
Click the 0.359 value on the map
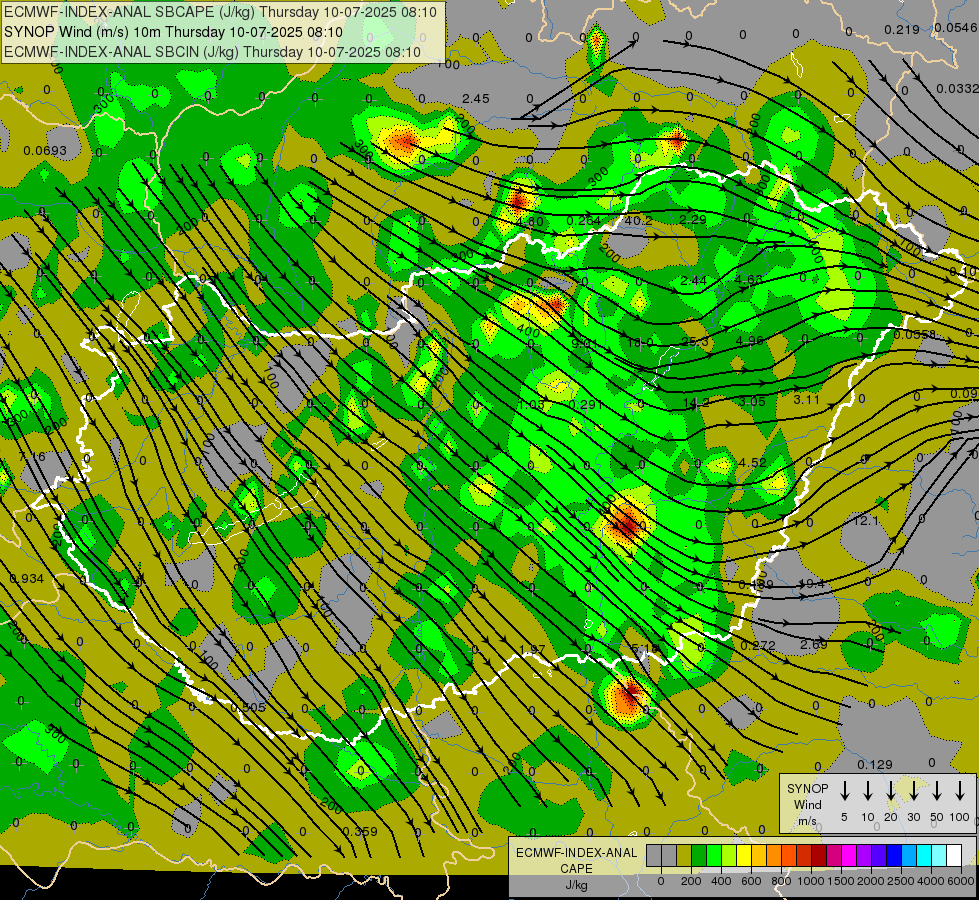pos(360,831)
